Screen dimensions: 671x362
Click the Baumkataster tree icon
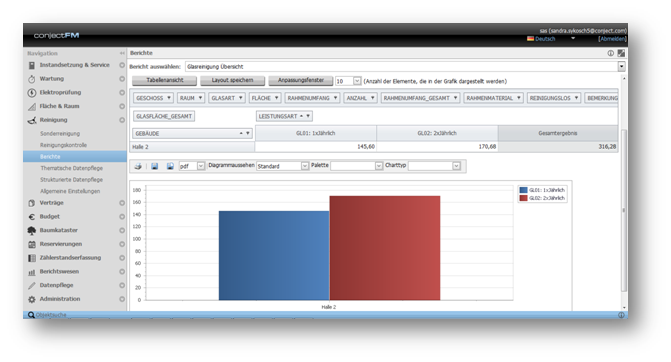32,231
